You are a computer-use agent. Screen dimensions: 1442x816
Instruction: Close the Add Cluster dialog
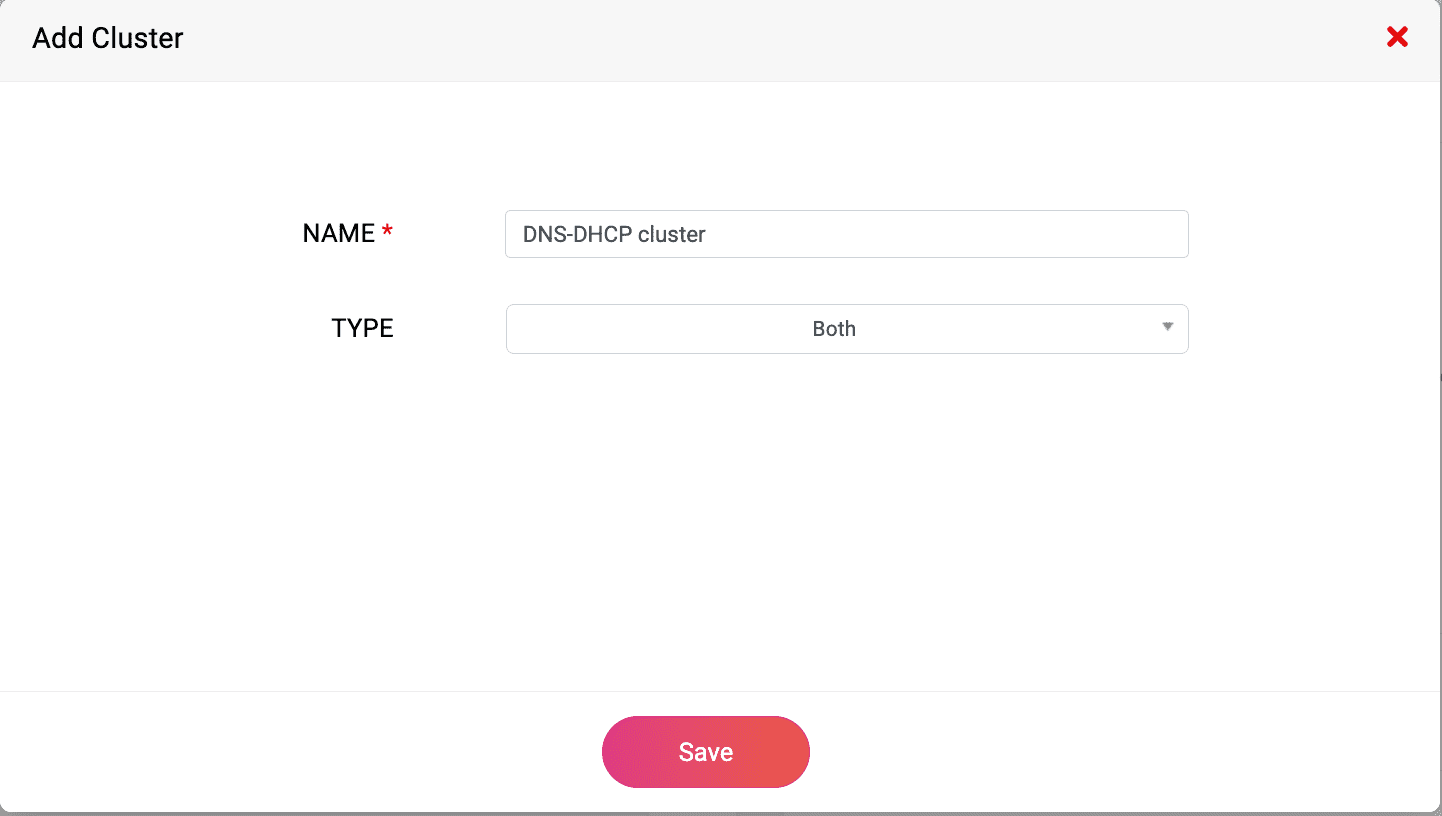[1397, 38]
